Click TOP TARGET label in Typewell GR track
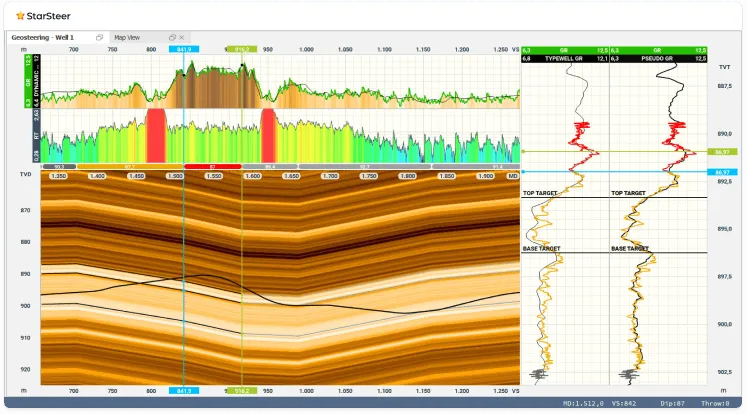 tap(540, 193)
